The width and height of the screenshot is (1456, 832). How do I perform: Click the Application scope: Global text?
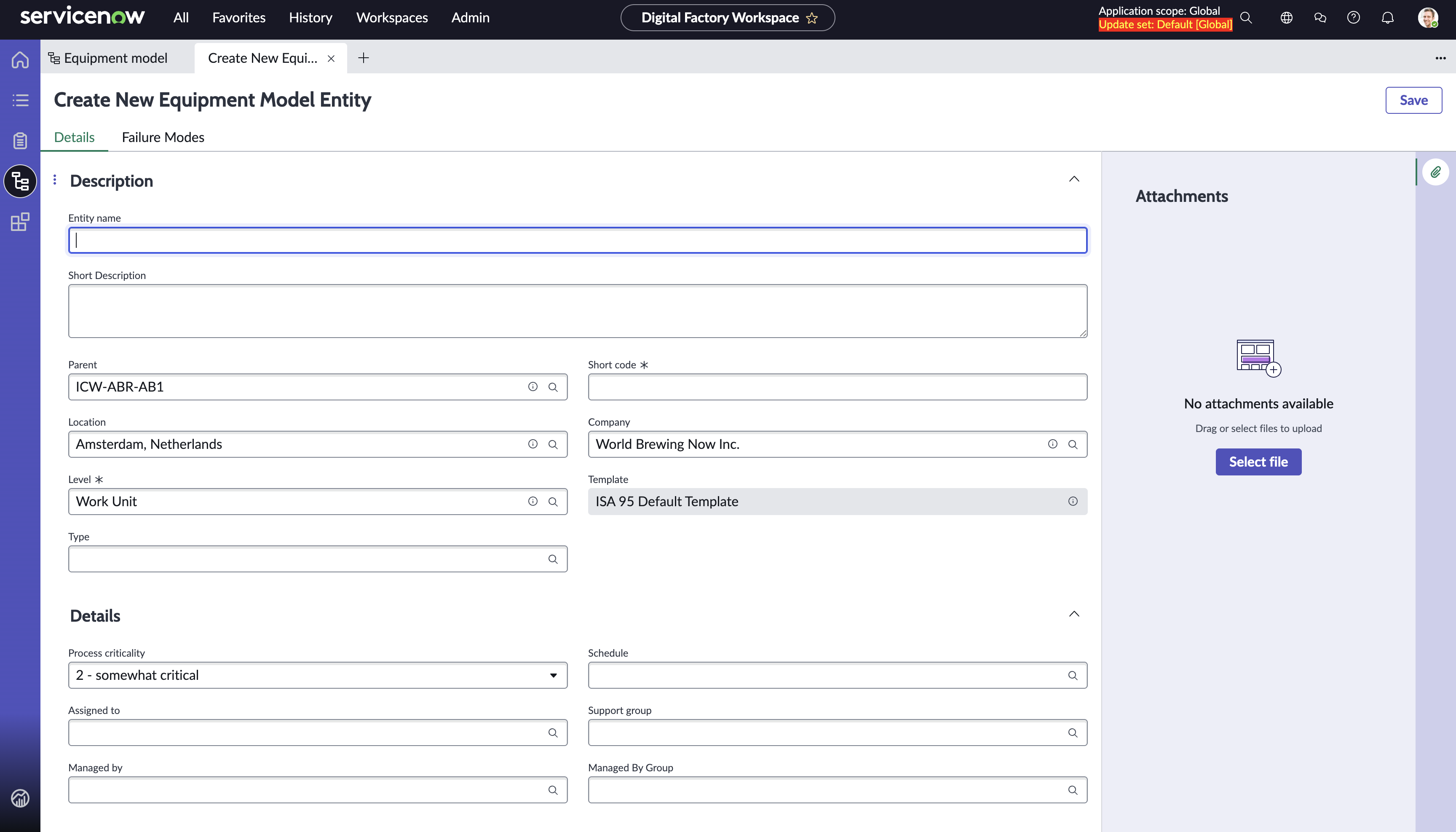click(1159, 11)
